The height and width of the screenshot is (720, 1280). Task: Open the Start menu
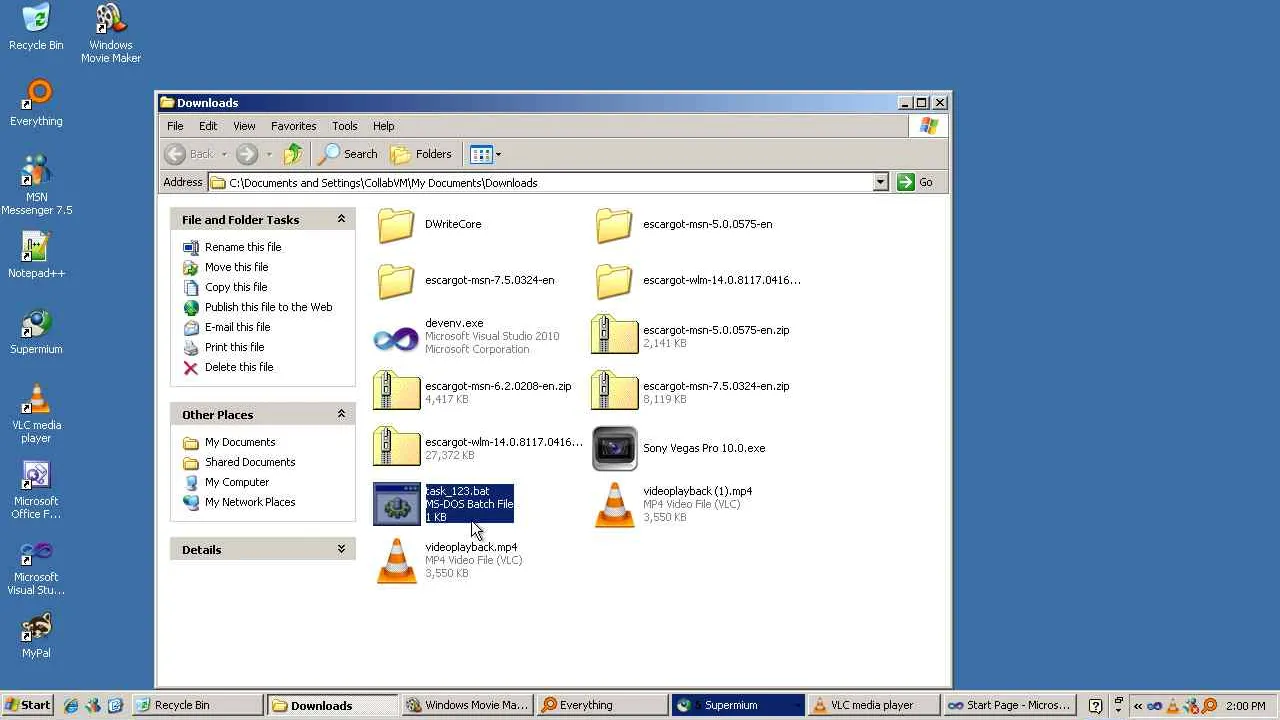coord(28,705)
